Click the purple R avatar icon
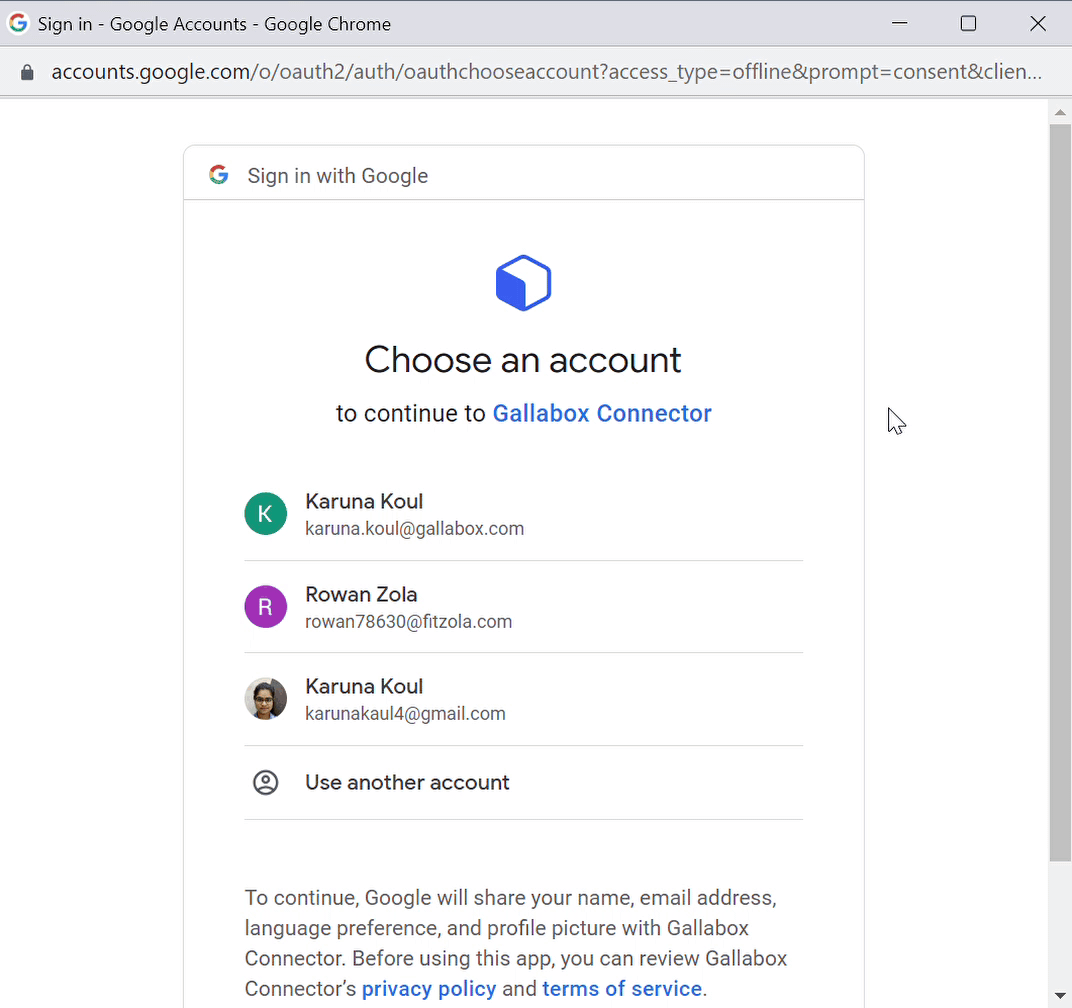Screen dimensions: 1072x1008 click(x=265, y=607)
